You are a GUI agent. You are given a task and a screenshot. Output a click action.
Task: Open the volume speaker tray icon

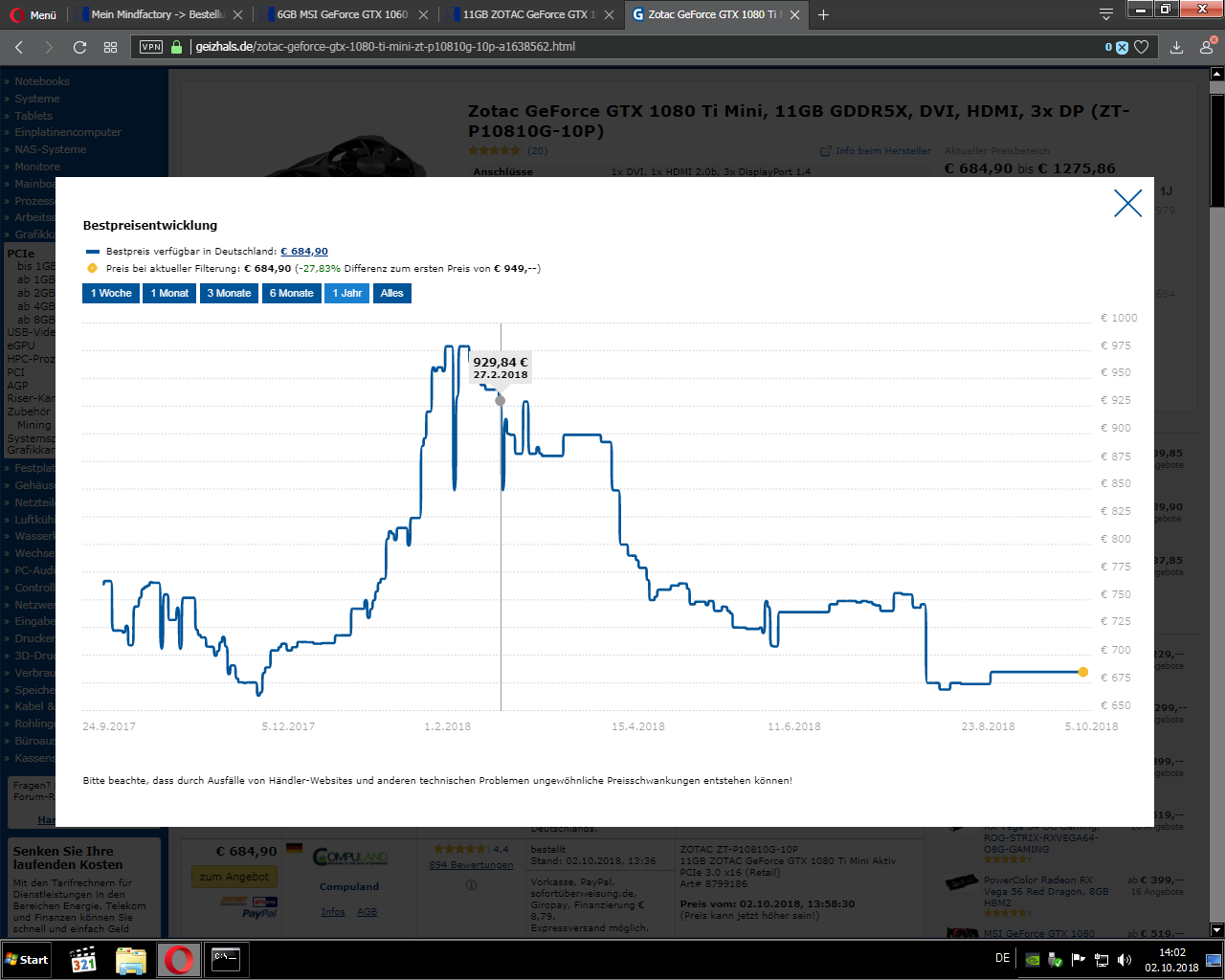[1125, 960]
